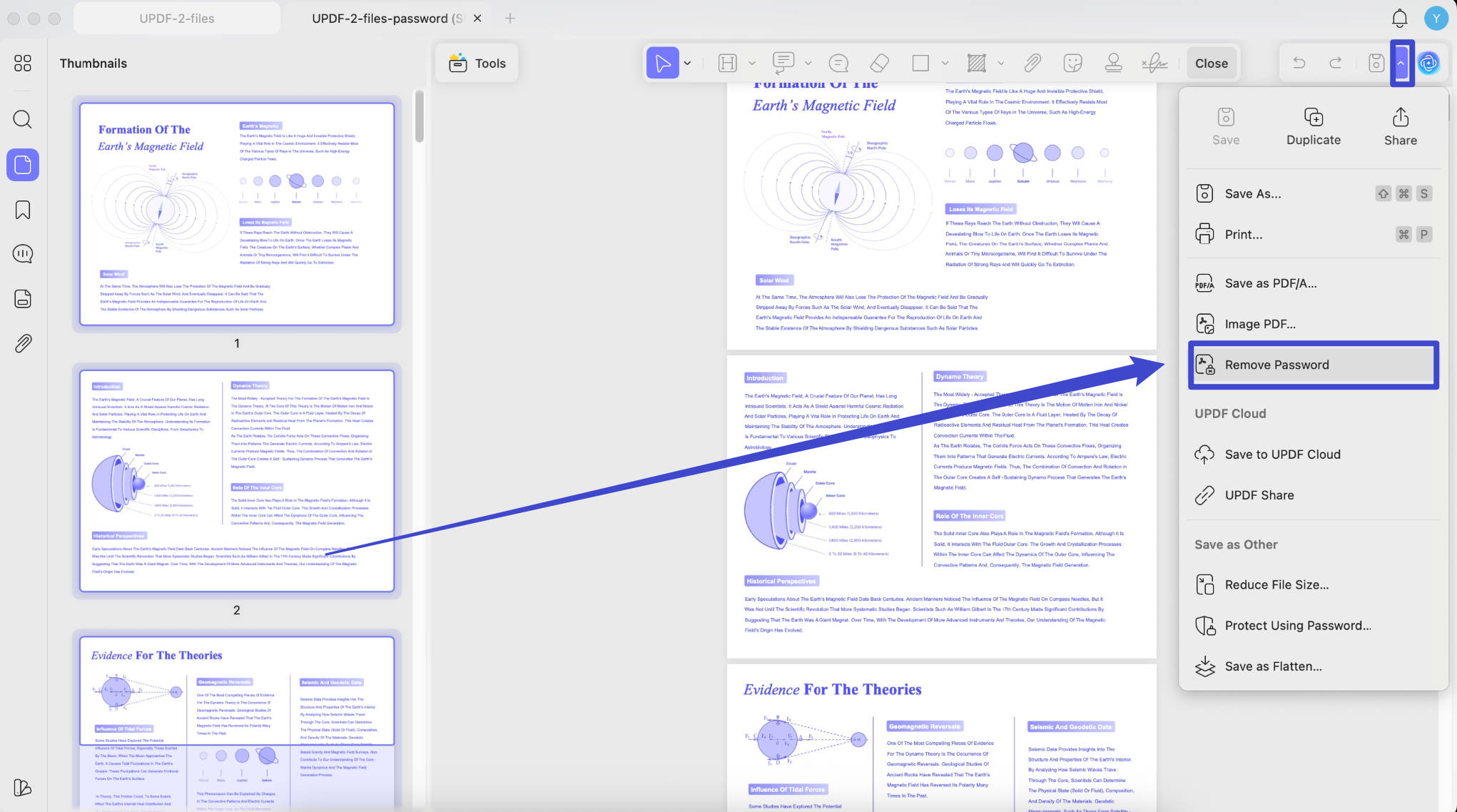Expand the hatched area tool dropdown arrow

pos(1000,63)
